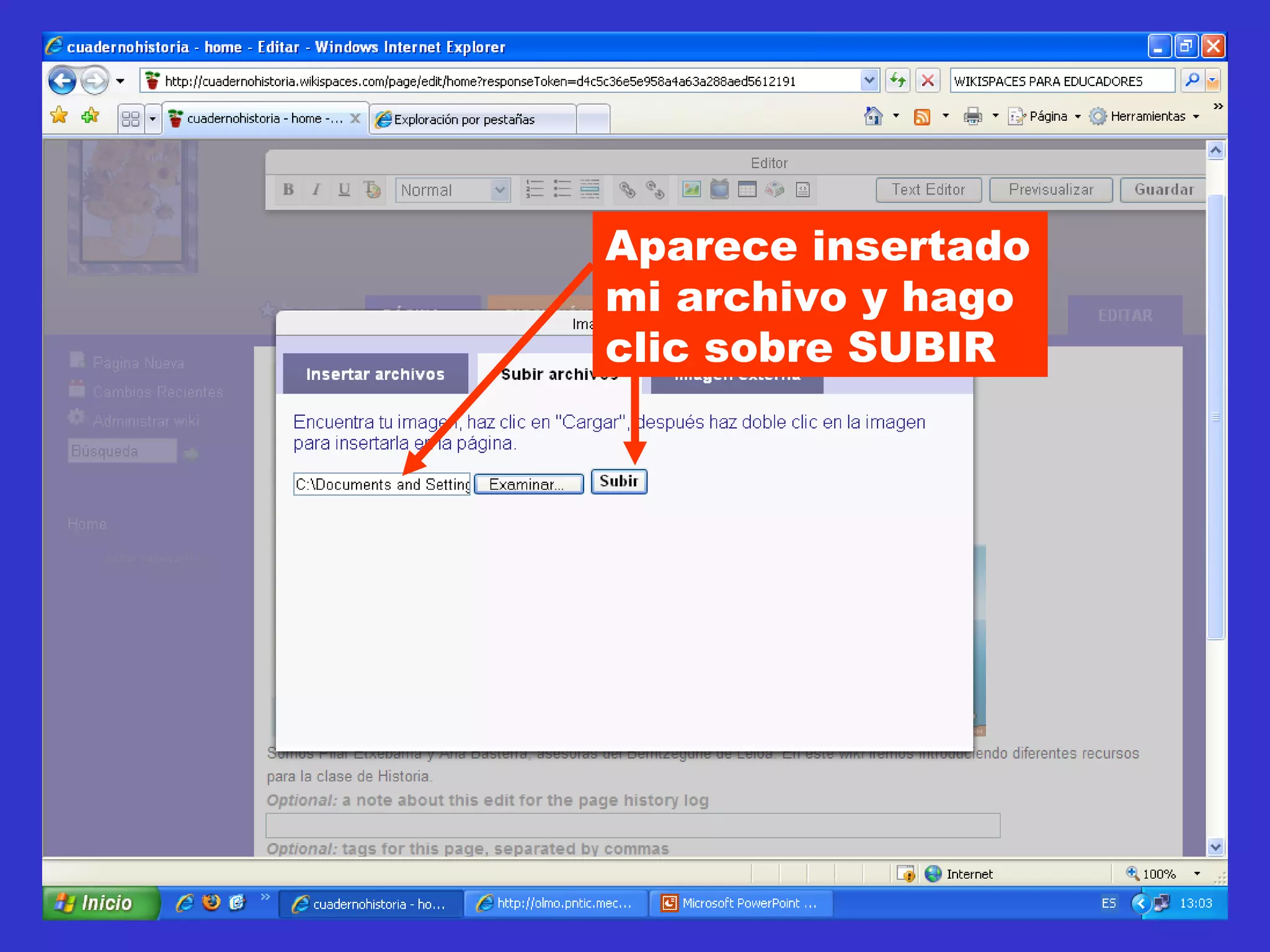The width and height of the screenshot is (1270, 952).
Task: Click the browser Back arrow button
Action: pos(63,81)
